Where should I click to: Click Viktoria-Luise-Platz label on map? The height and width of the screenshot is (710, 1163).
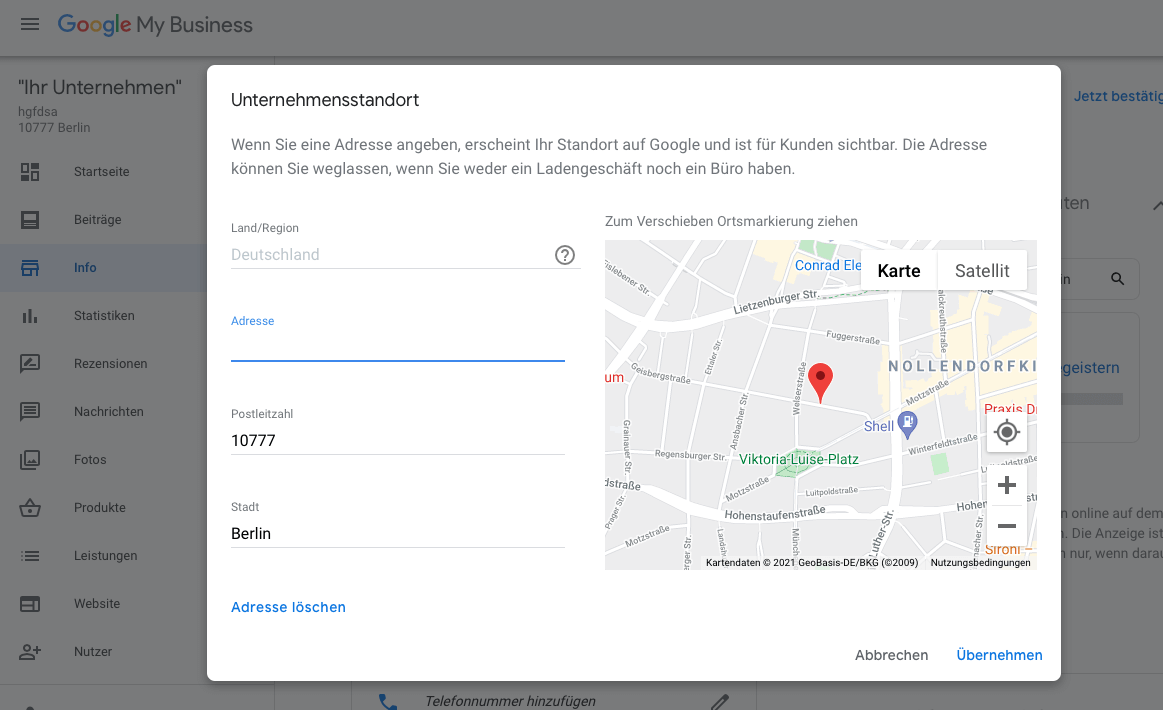click(x=799, y=459)
